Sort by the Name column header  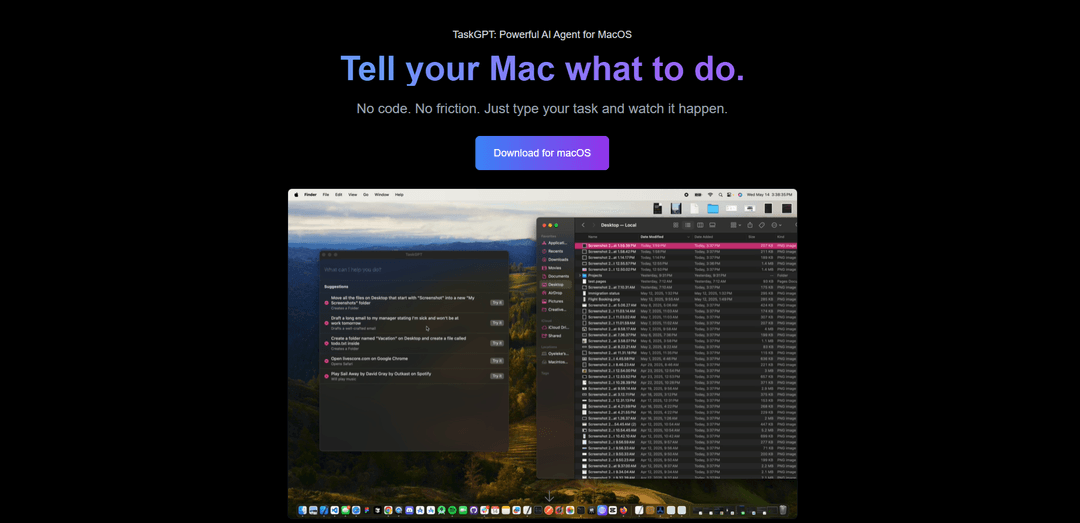pyautogui.click(x=592, y=237)
